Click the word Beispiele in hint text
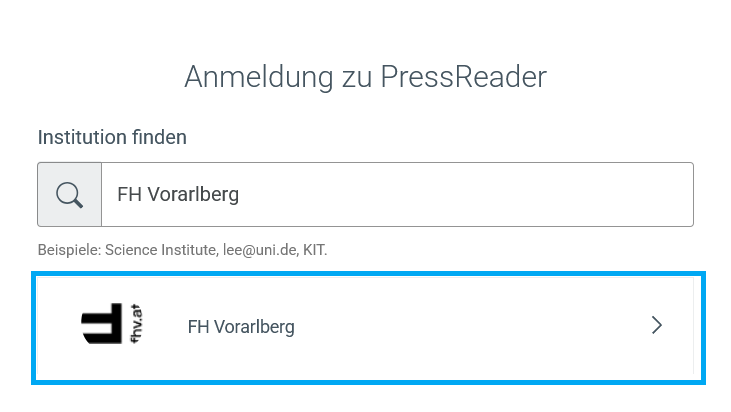Viewport: 731px width, 412px height. coord(69,250)
